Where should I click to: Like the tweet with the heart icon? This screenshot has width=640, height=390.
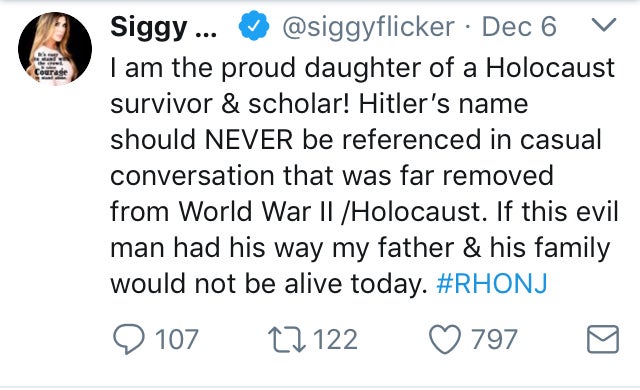click(445, 339)
